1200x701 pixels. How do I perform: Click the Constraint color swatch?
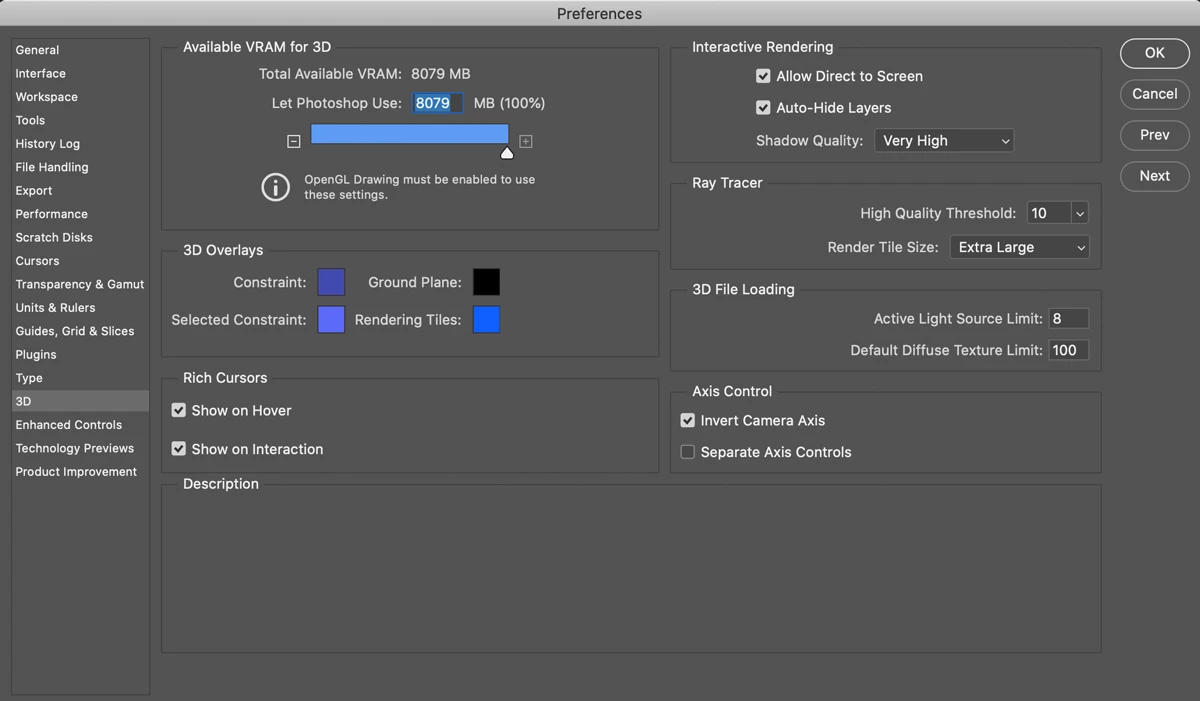coord(331,282)
